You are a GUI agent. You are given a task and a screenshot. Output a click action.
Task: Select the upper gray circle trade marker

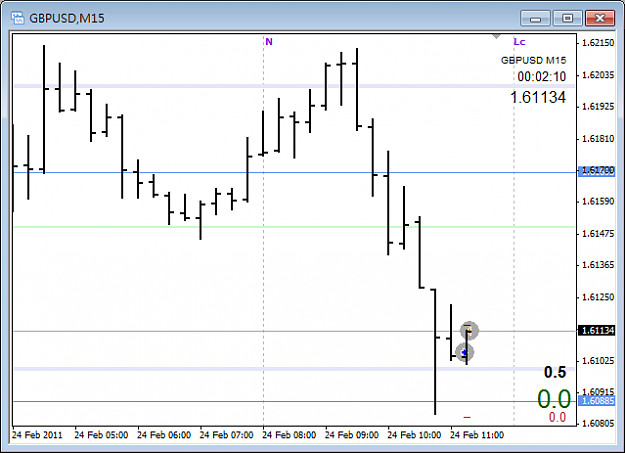tap(469, 331)
